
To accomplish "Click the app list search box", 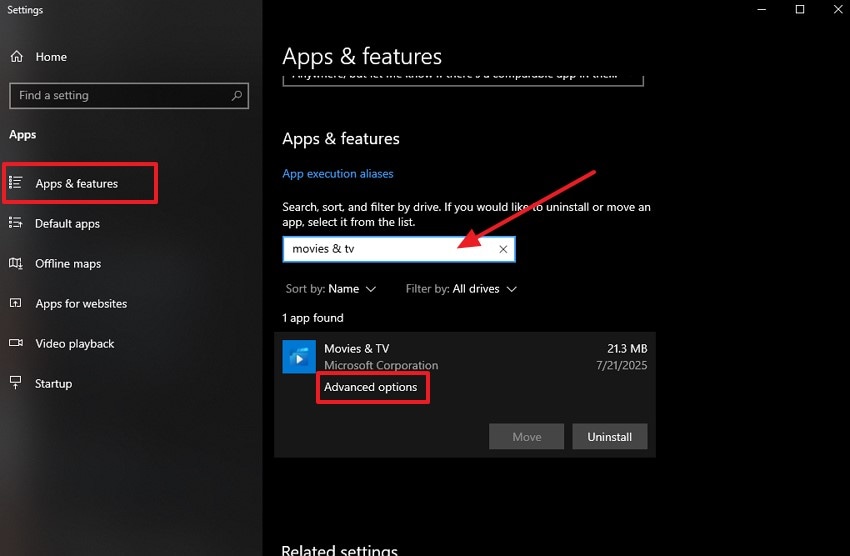I will pyautogui.click(x=399, y=249).
